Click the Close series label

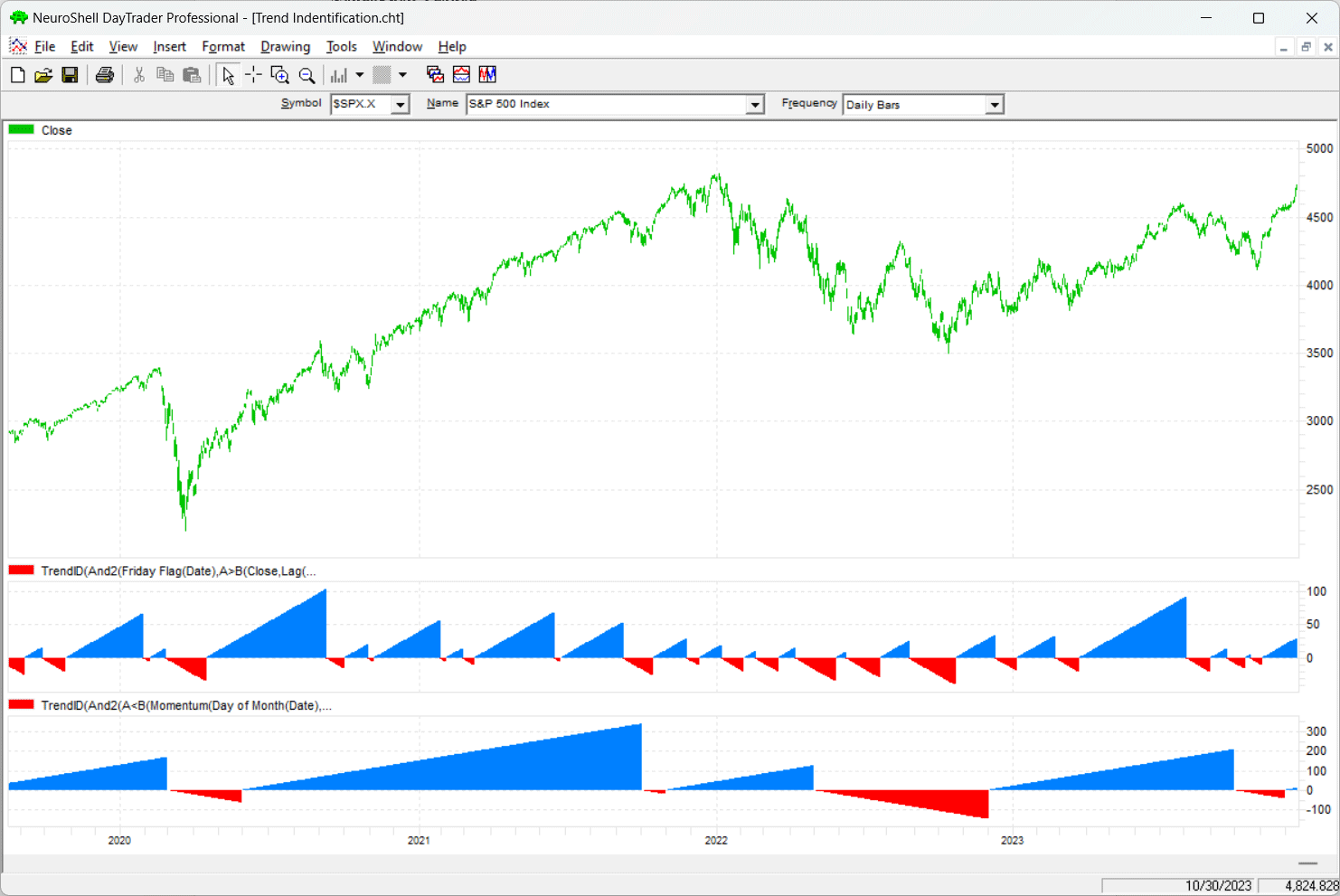(56, 130)
